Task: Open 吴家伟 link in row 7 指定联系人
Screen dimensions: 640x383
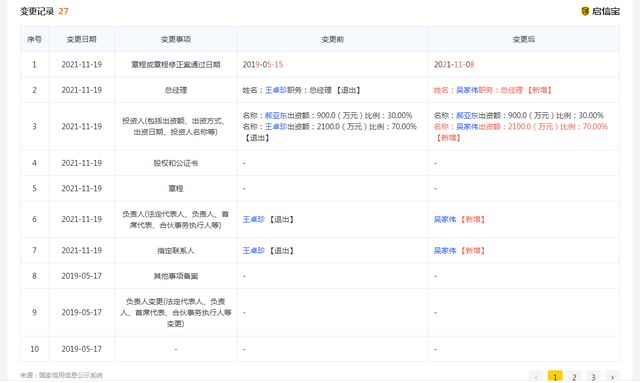Action: (444, 251)
